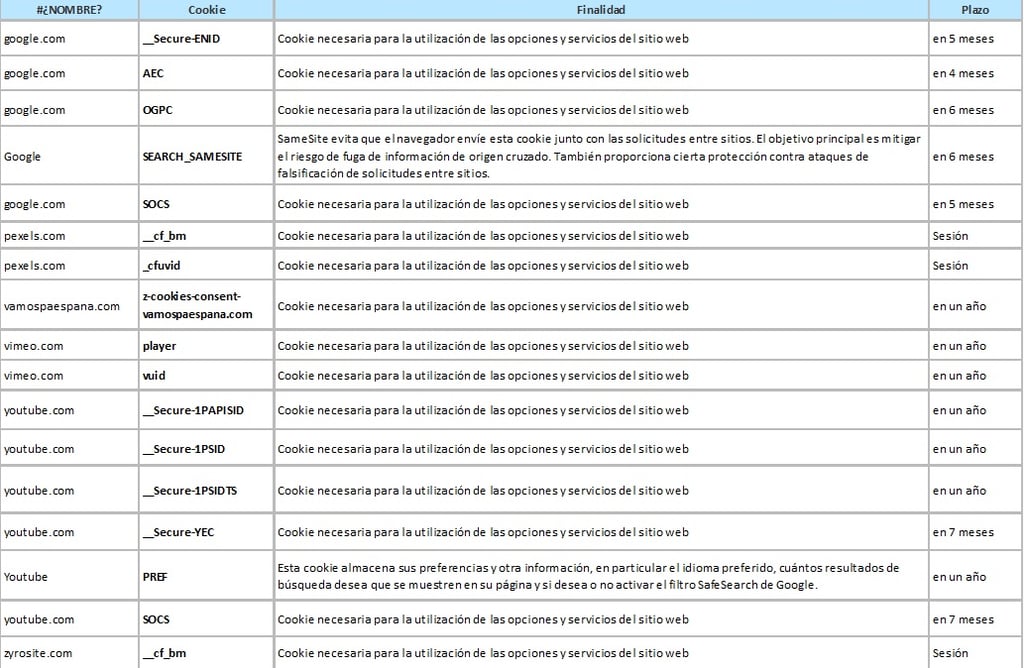Select the vamospaespana.com domain cell
The height and width of the screenshot is (668, 1024).
(x=69, y=306)
